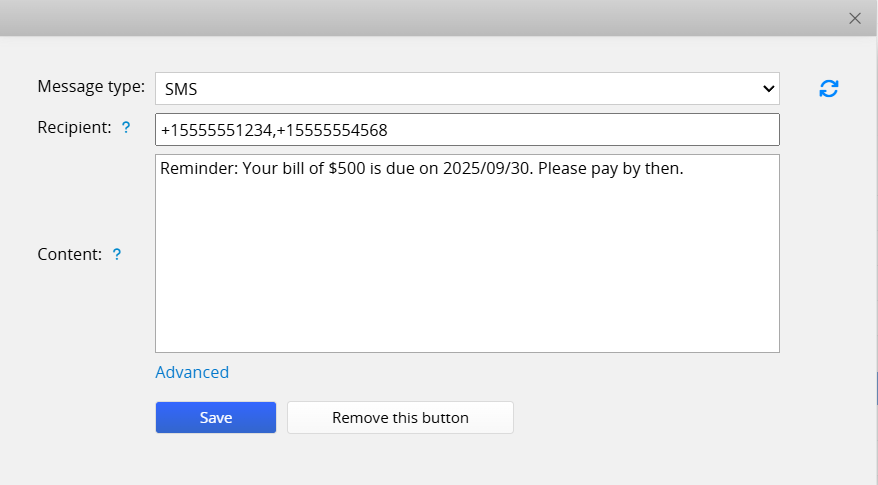
Task: Click the refresh icon beside Message type
Action: click(x=828, y=88)
